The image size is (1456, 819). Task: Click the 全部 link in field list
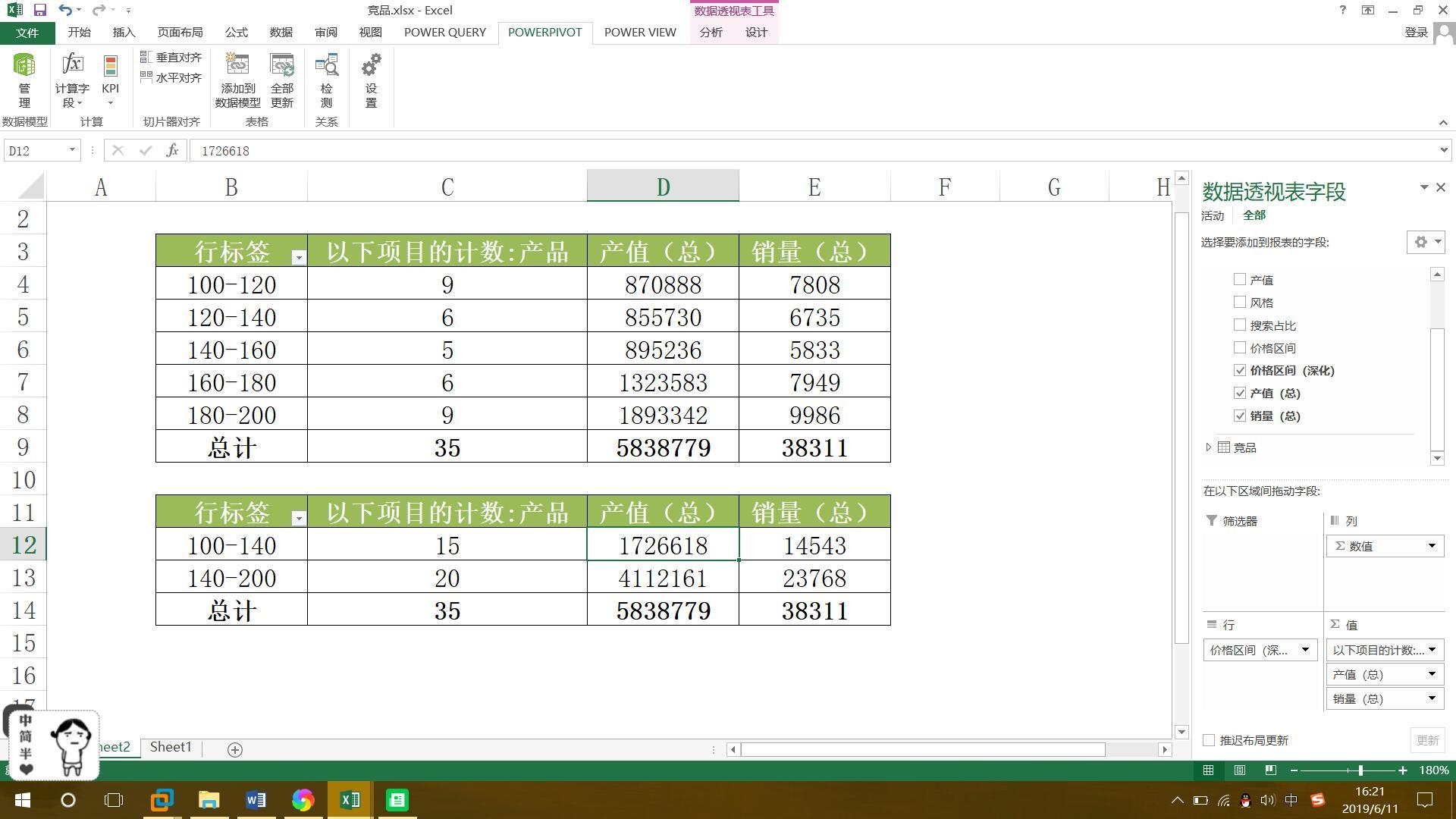(x=1254, y=215)
